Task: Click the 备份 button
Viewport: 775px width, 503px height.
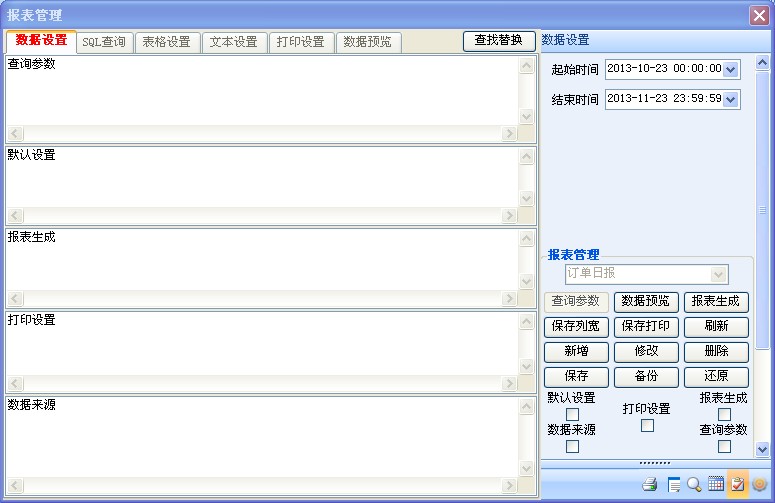Action: tap(646, 377)
